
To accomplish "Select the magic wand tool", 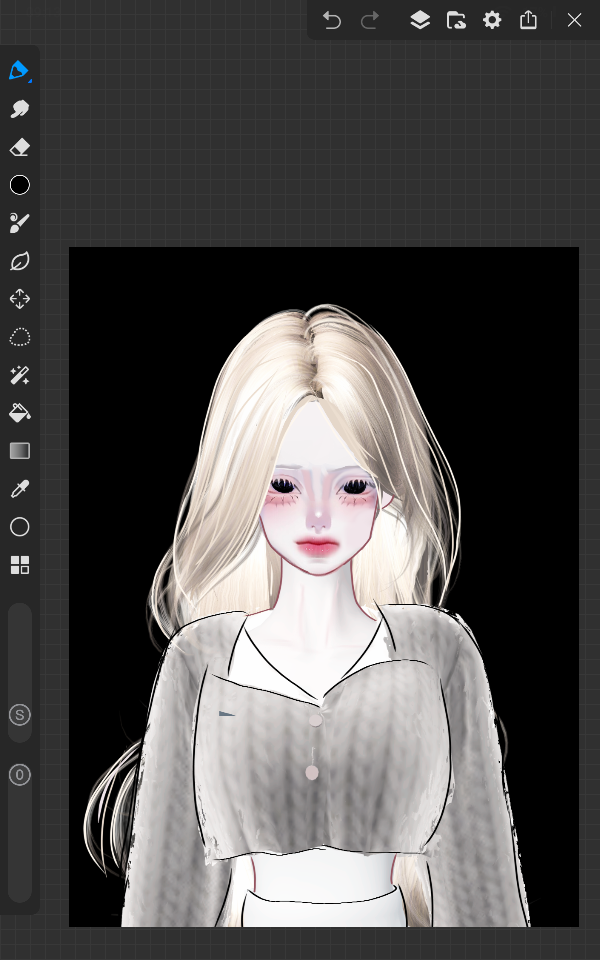I will point(19,375).
